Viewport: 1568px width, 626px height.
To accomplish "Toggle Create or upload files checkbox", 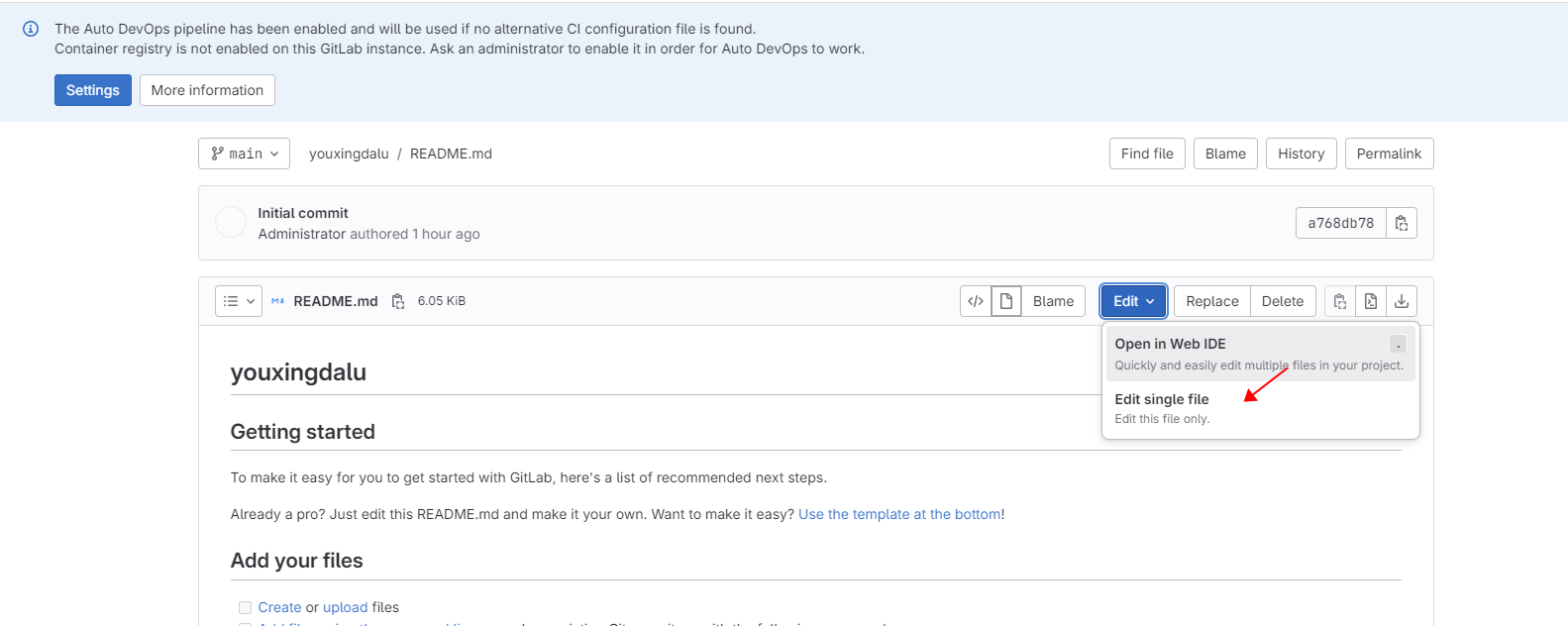I will click(x=245, y=607).
